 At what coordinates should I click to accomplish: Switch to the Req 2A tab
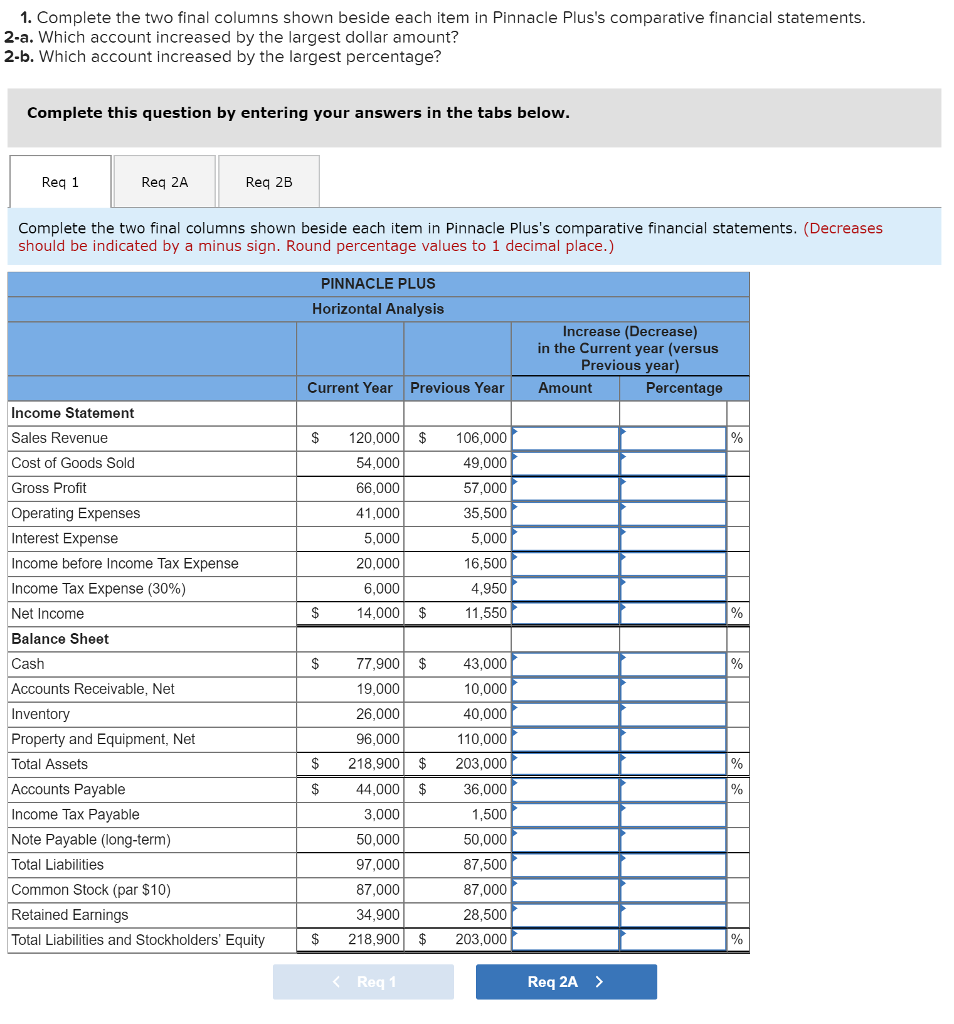coord(164,181)
